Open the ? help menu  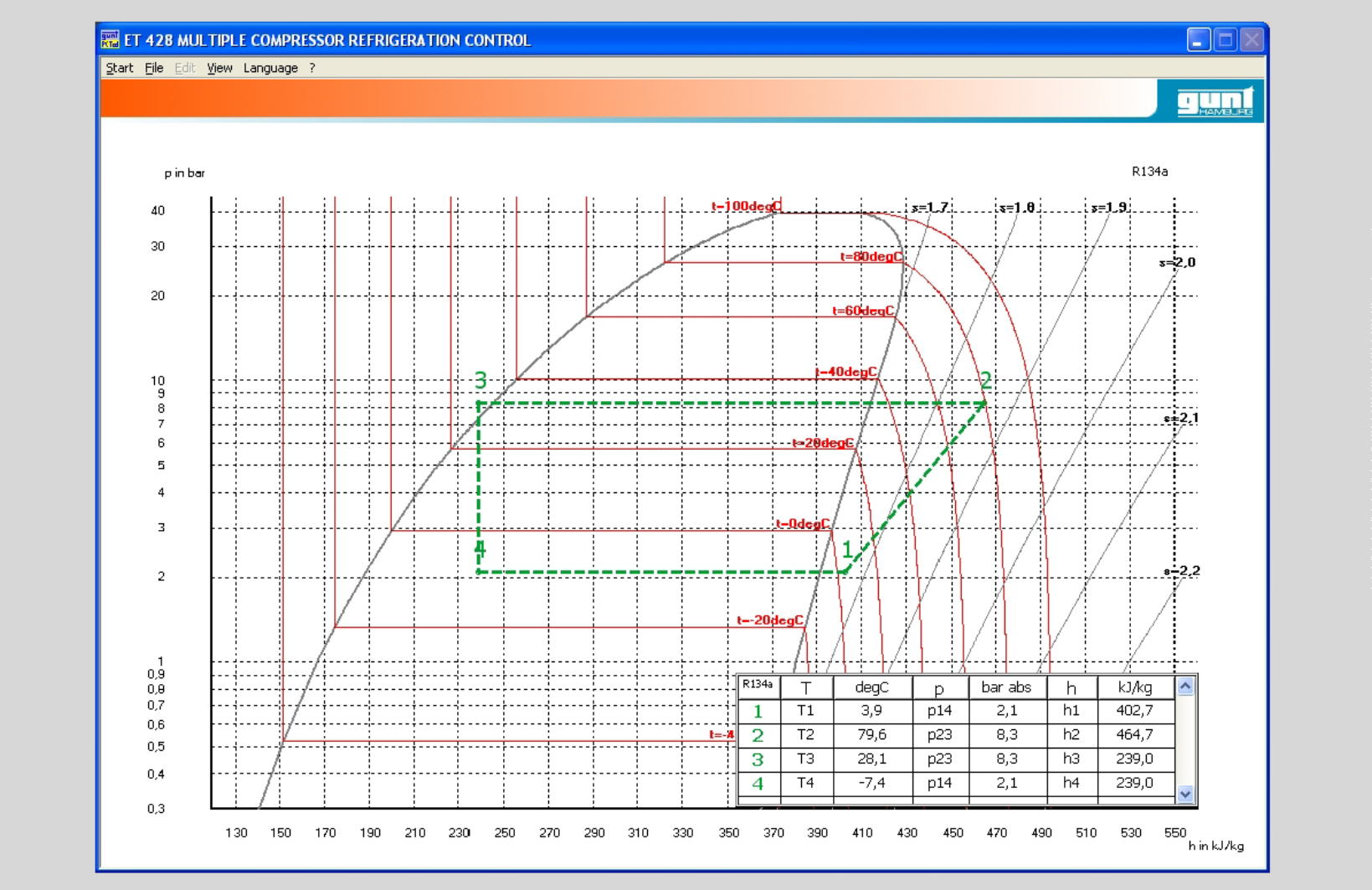[312, 68]
